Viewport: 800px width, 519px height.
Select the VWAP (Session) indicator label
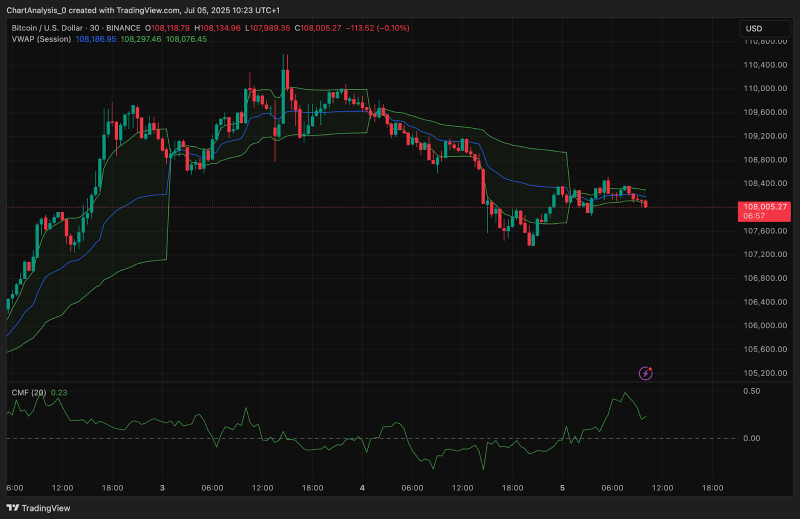41,39
